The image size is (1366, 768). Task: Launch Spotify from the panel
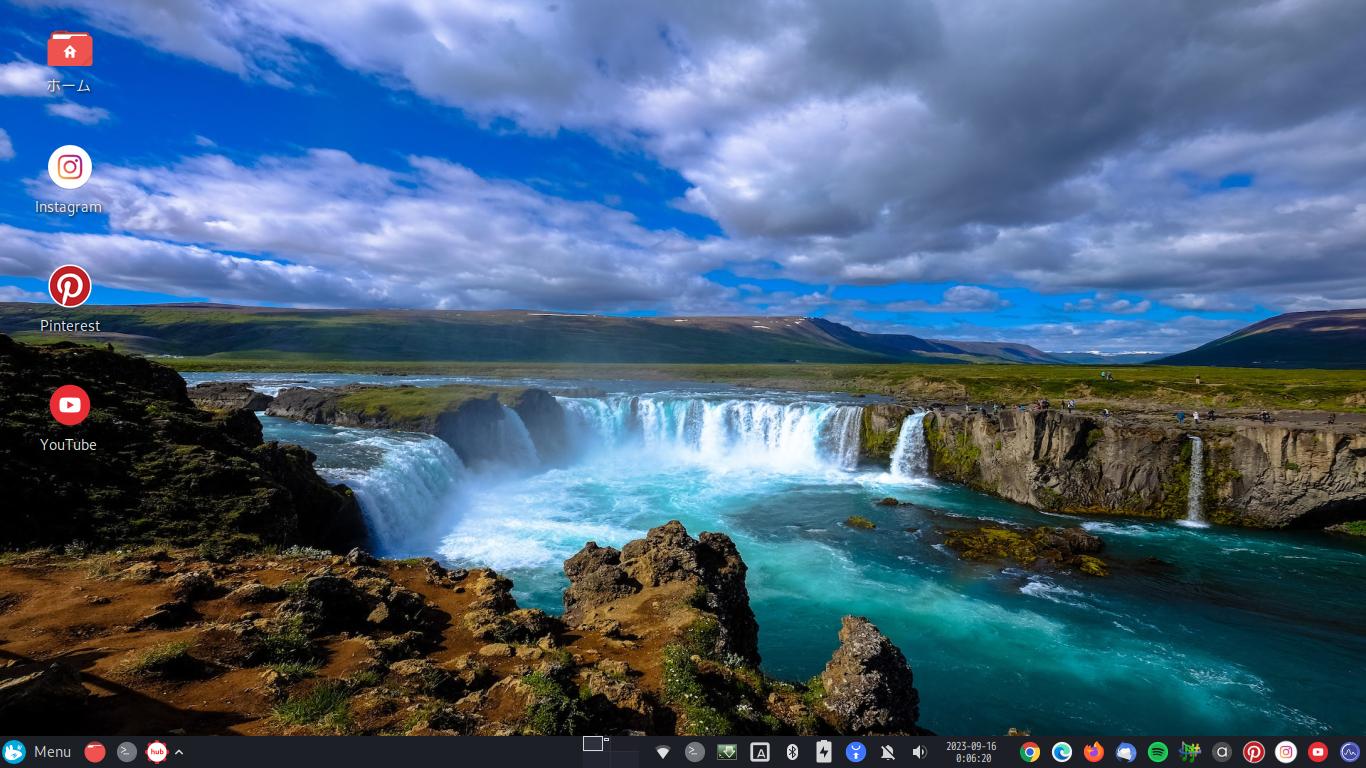(1158, 752)
